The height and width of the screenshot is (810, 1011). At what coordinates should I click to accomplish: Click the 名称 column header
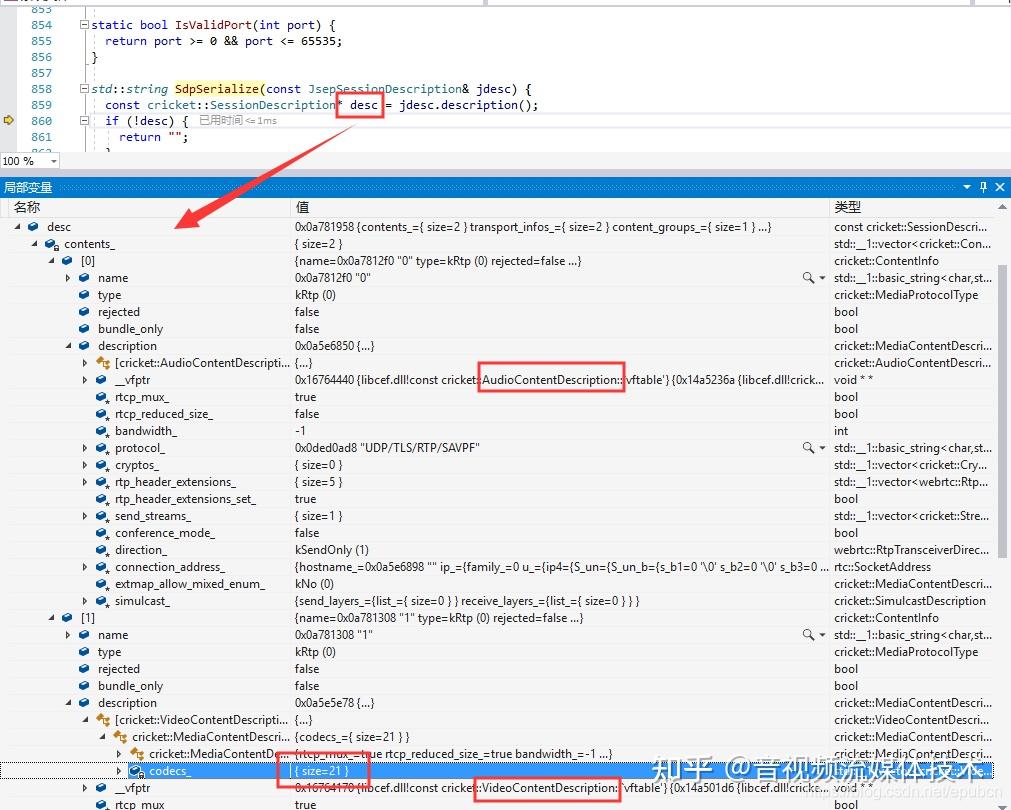point(28,207)
